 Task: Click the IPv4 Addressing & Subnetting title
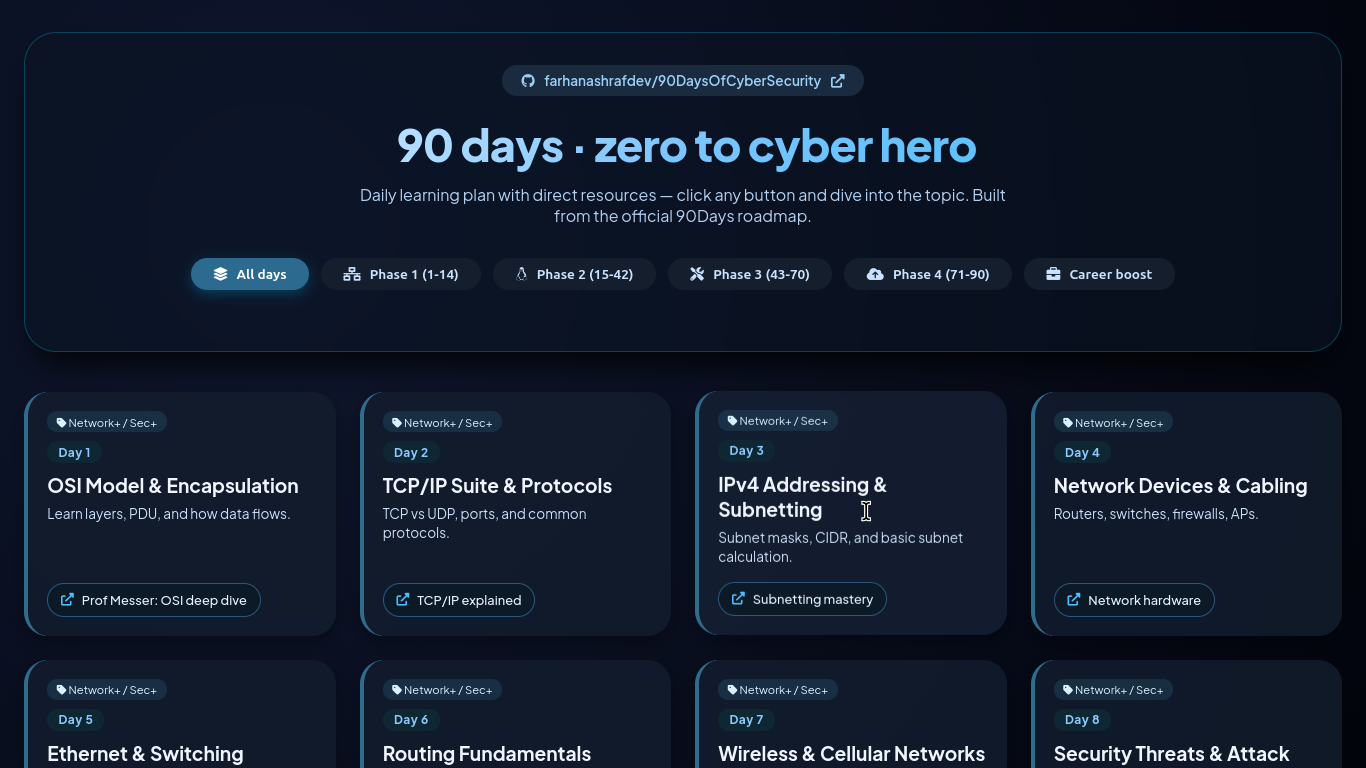click(x=802, y=497)
